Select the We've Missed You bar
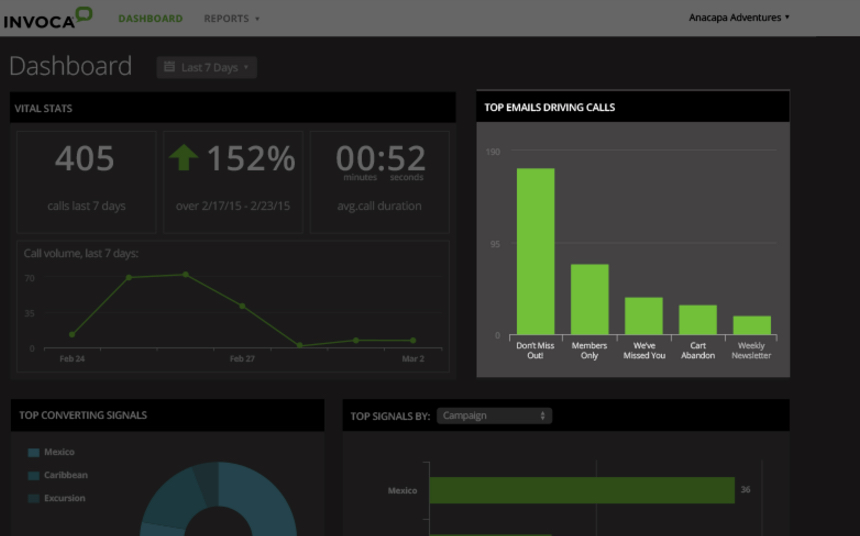 (644, 315)
